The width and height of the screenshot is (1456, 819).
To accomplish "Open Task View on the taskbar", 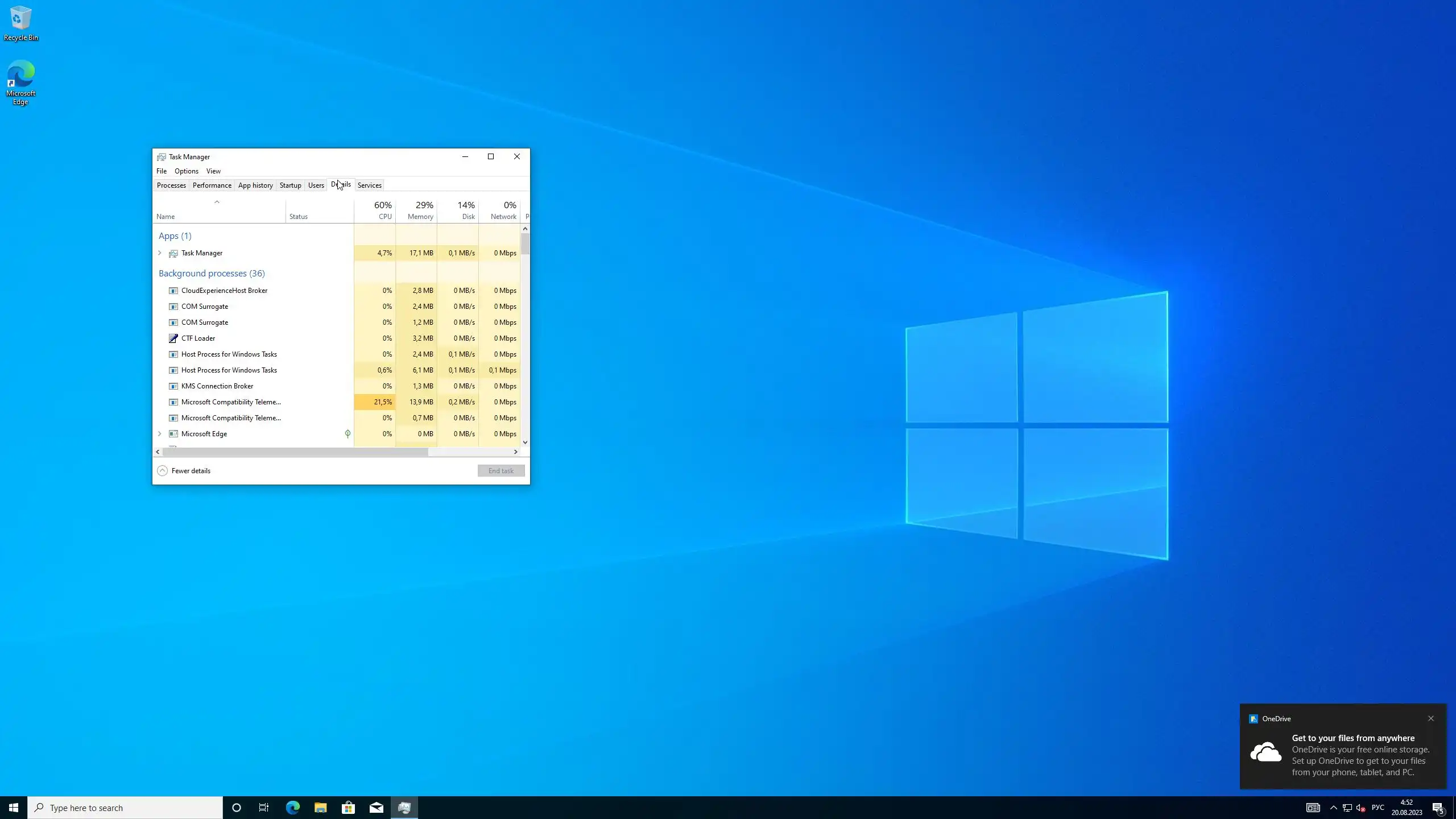I will 264,808.
